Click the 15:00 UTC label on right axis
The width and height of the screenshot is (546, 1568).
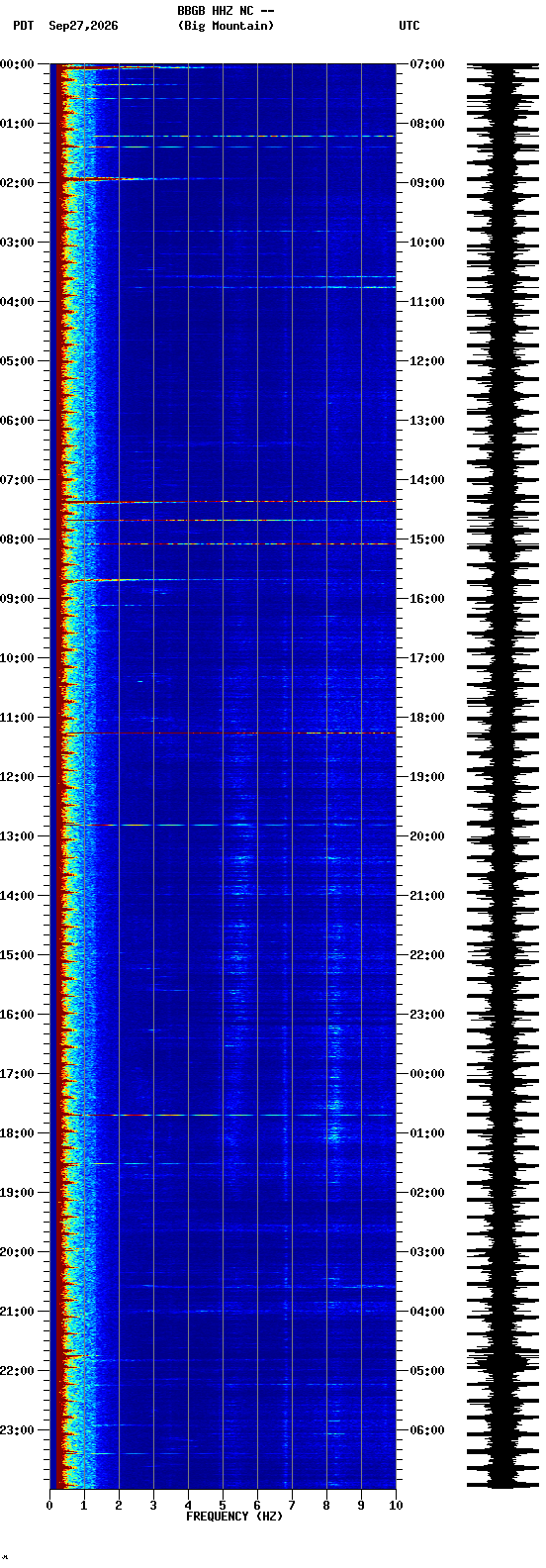pyautogui.click(x=426, y=539)
